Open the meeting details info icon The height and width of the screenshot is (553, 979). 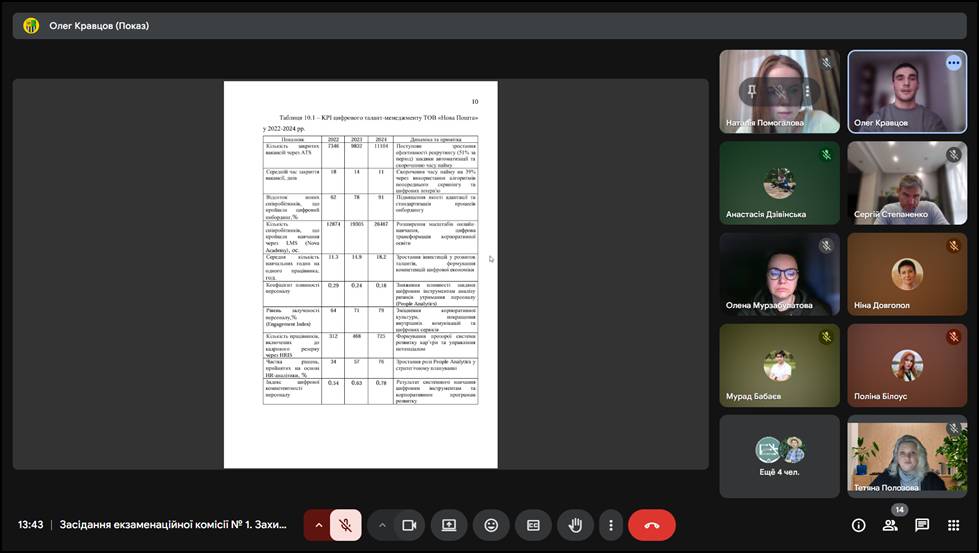858,525
